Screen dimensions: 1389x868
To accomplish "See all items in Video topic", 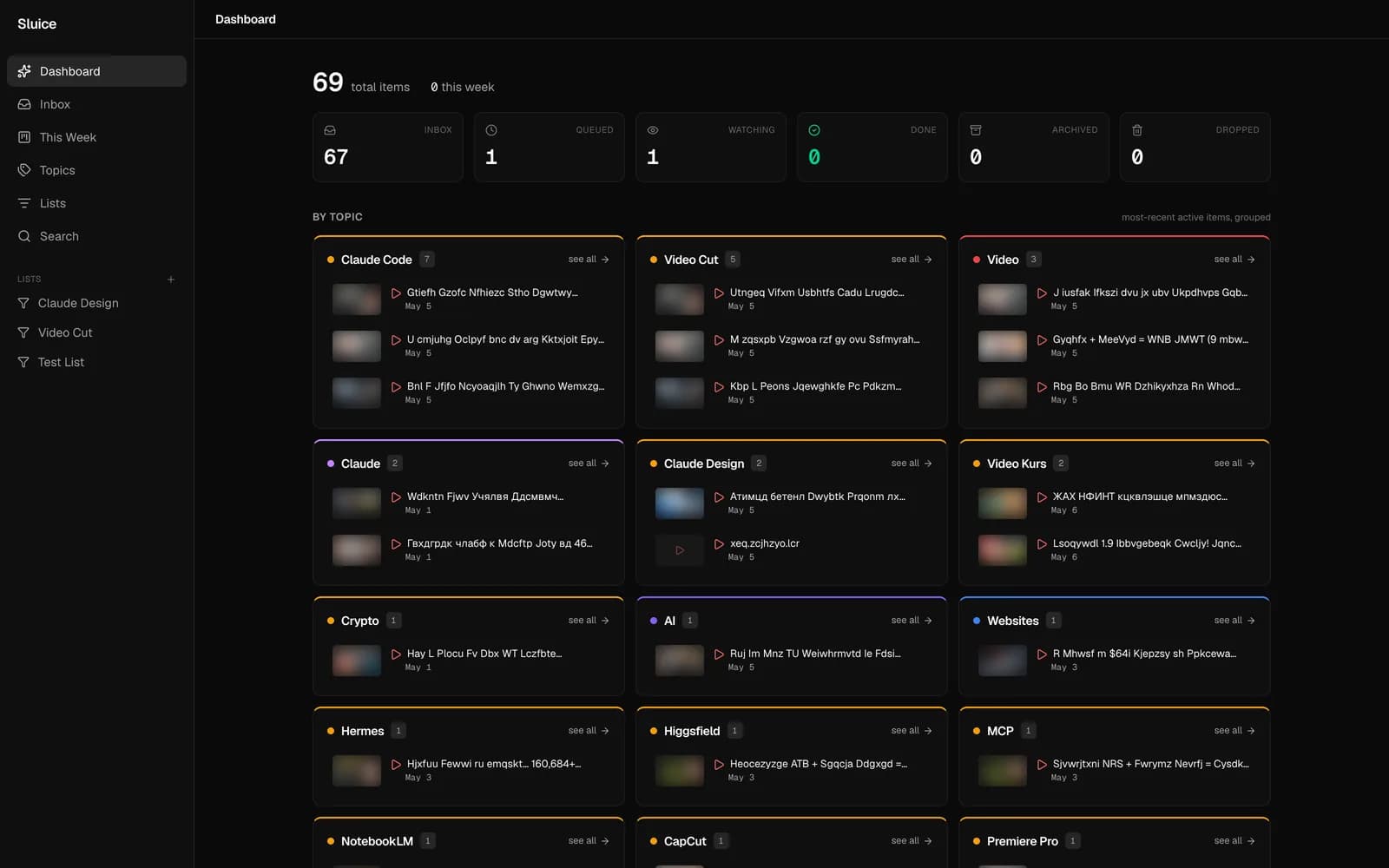I will (x=1234, y=260).
